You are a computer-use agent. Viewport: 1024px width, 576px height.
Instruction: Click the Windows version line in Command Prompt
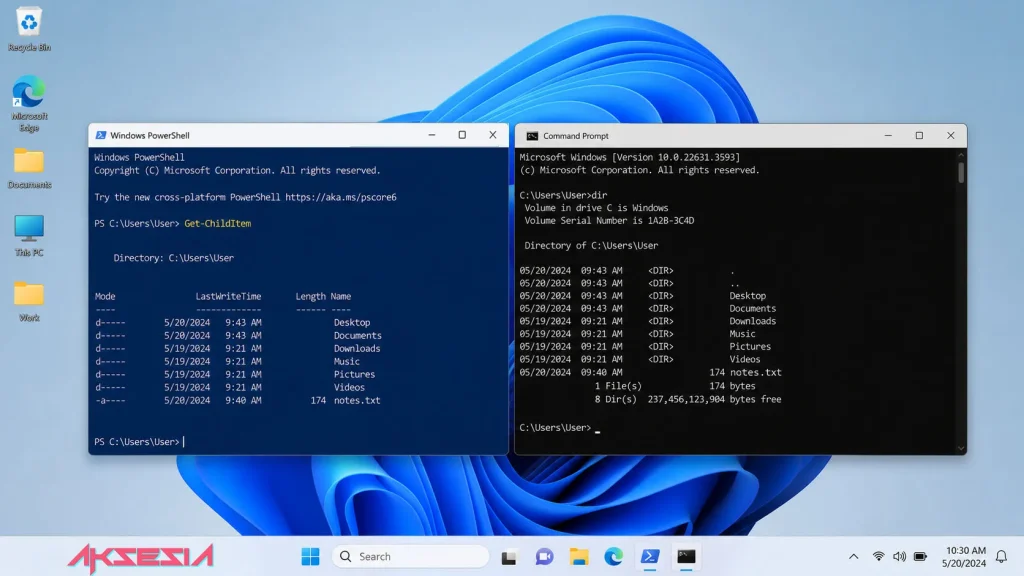point(630,157)
